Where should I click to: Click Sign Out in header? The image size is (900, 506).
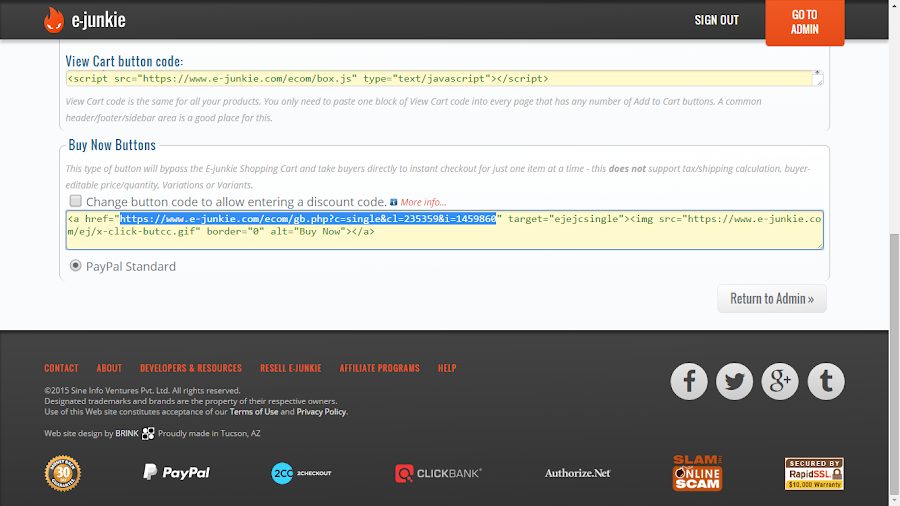pyautogui.click(x=716, y=20)
